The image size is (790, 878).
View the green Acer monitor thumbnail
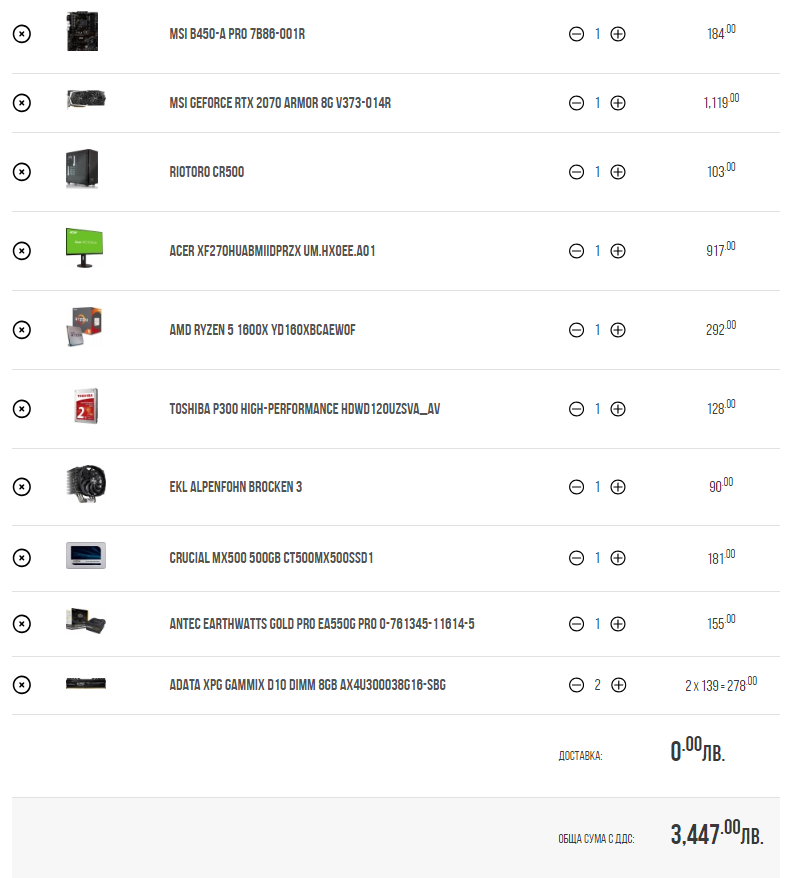click(x=85, y=248)
